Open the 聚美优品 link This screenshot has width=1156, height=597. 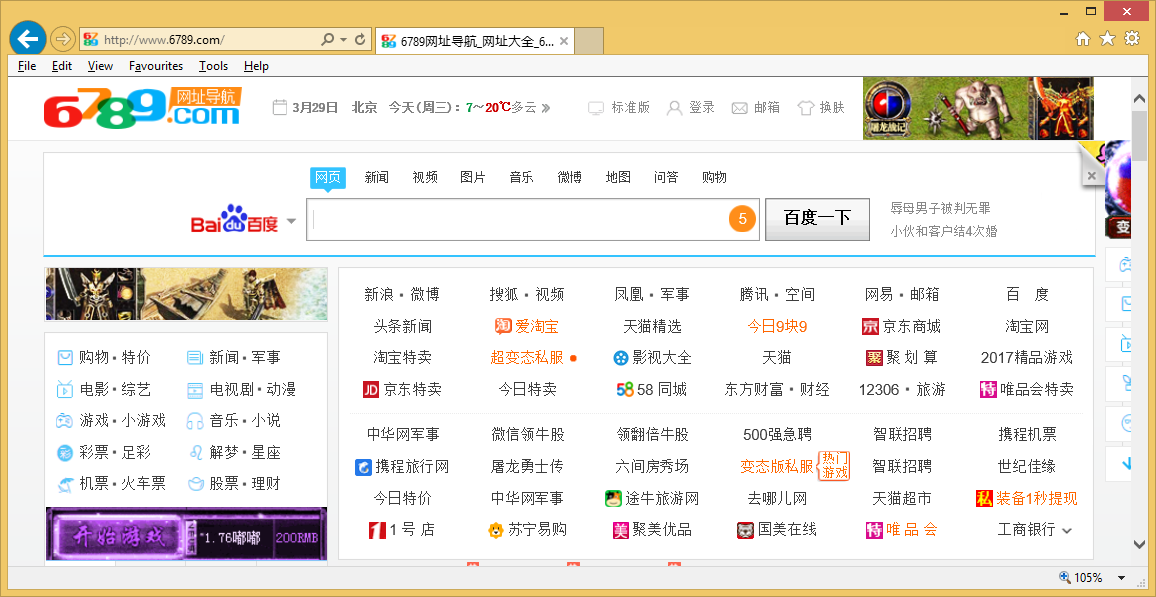(x=652, y=530)
